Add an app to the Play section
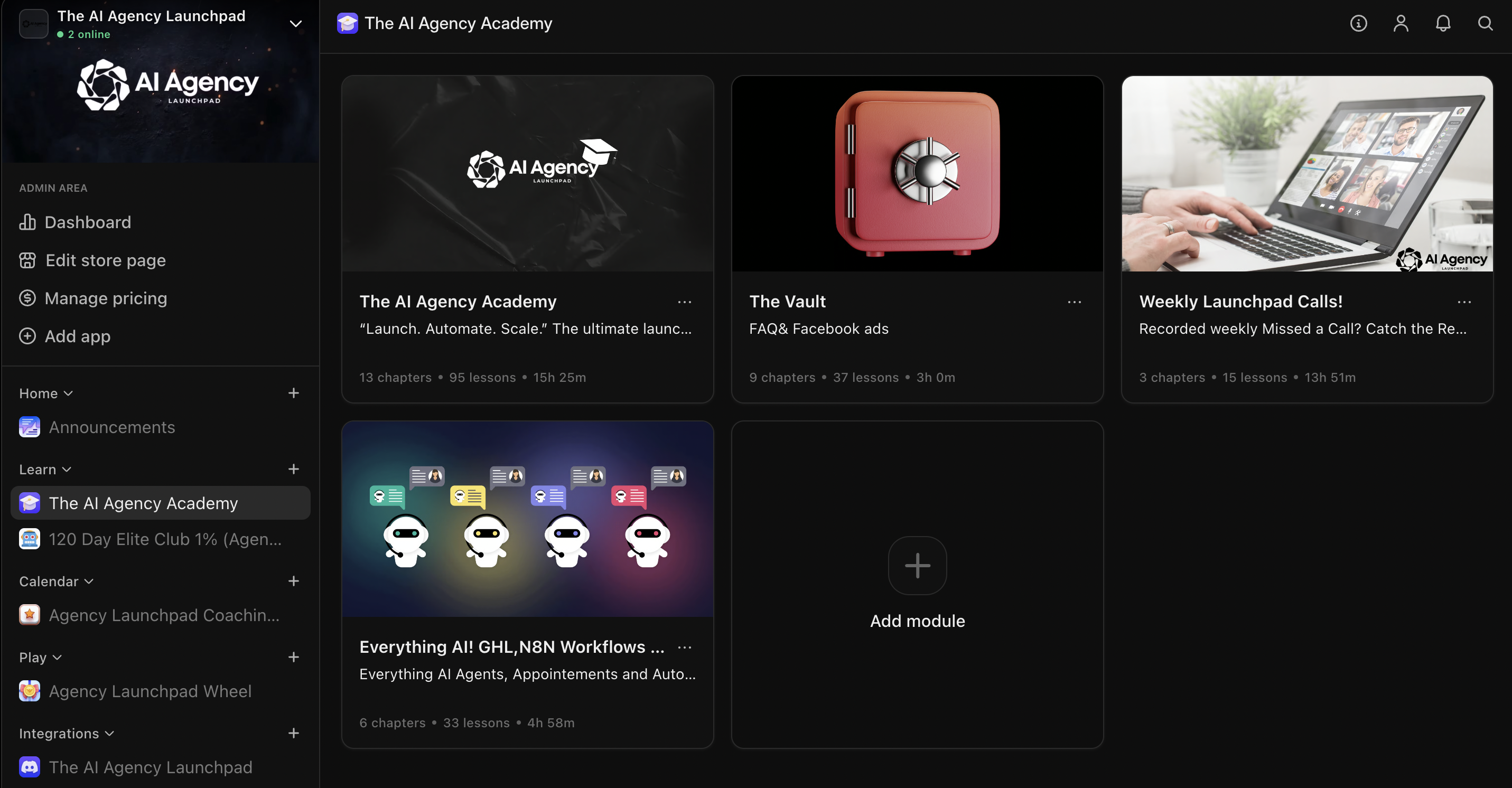Image resolution: width=1512 pixels, height=788 pixels. [294, 657]
